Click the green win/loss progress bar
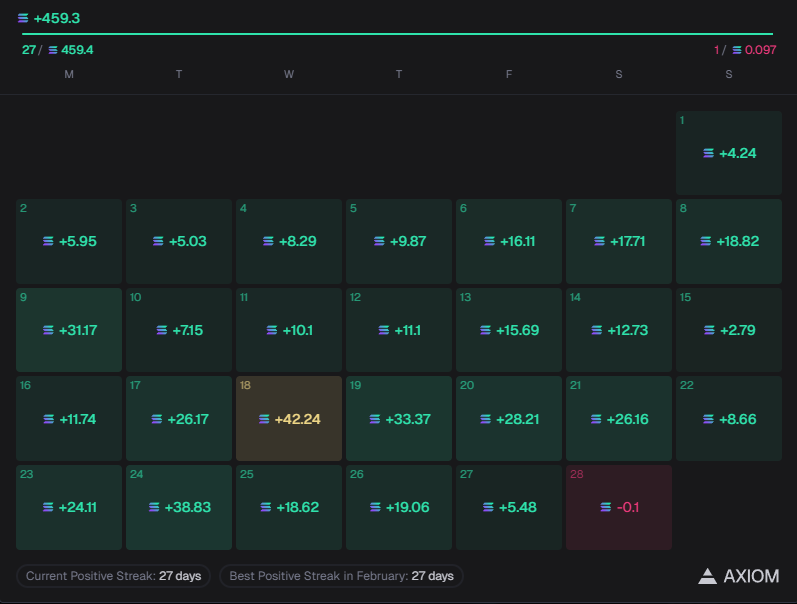This screenshot has width=797, height=604. pyautogui.click(x=397, y=34)
